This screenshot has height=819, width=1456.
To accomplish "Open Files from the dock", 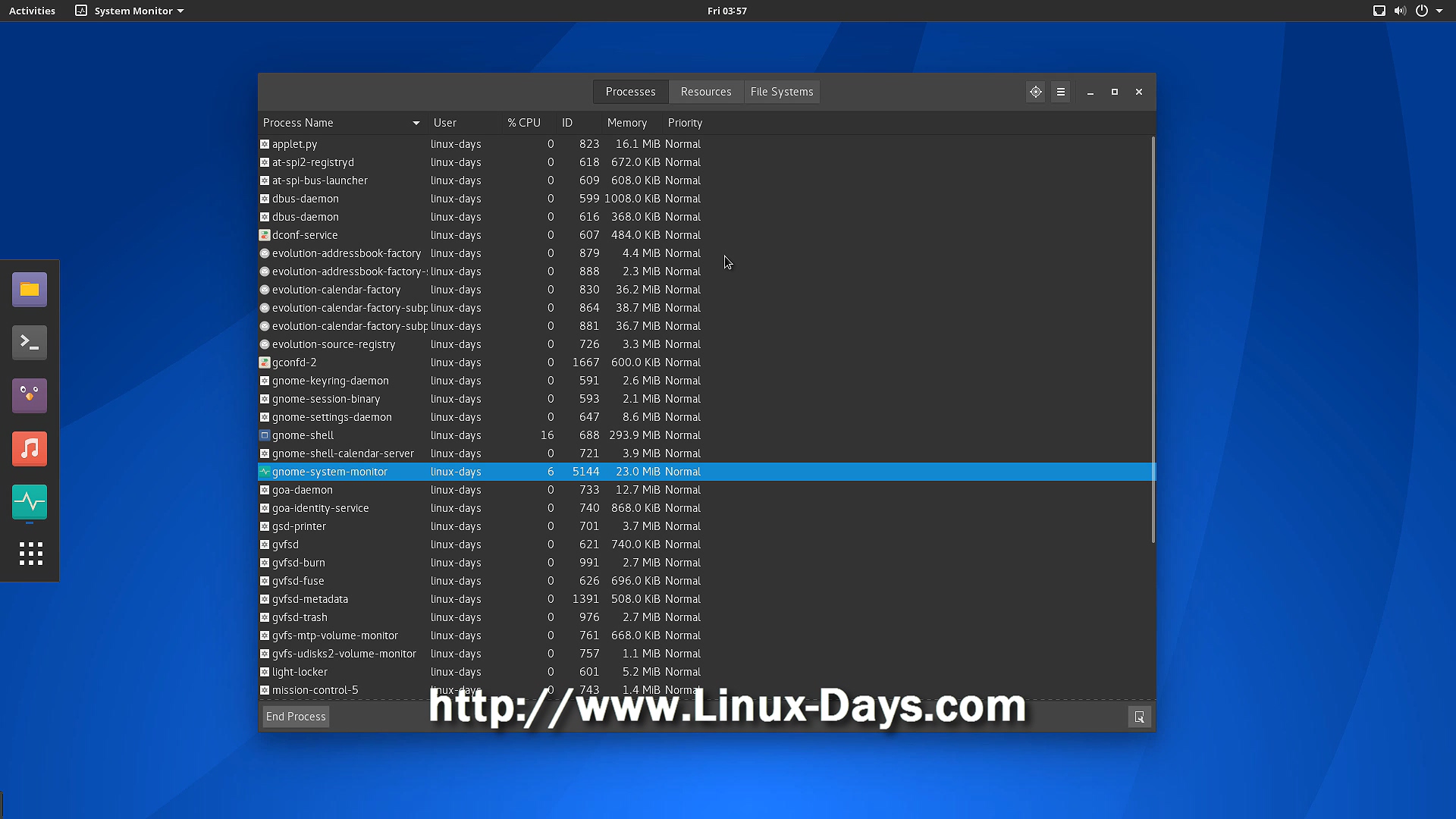I will [x=30, y=290].
